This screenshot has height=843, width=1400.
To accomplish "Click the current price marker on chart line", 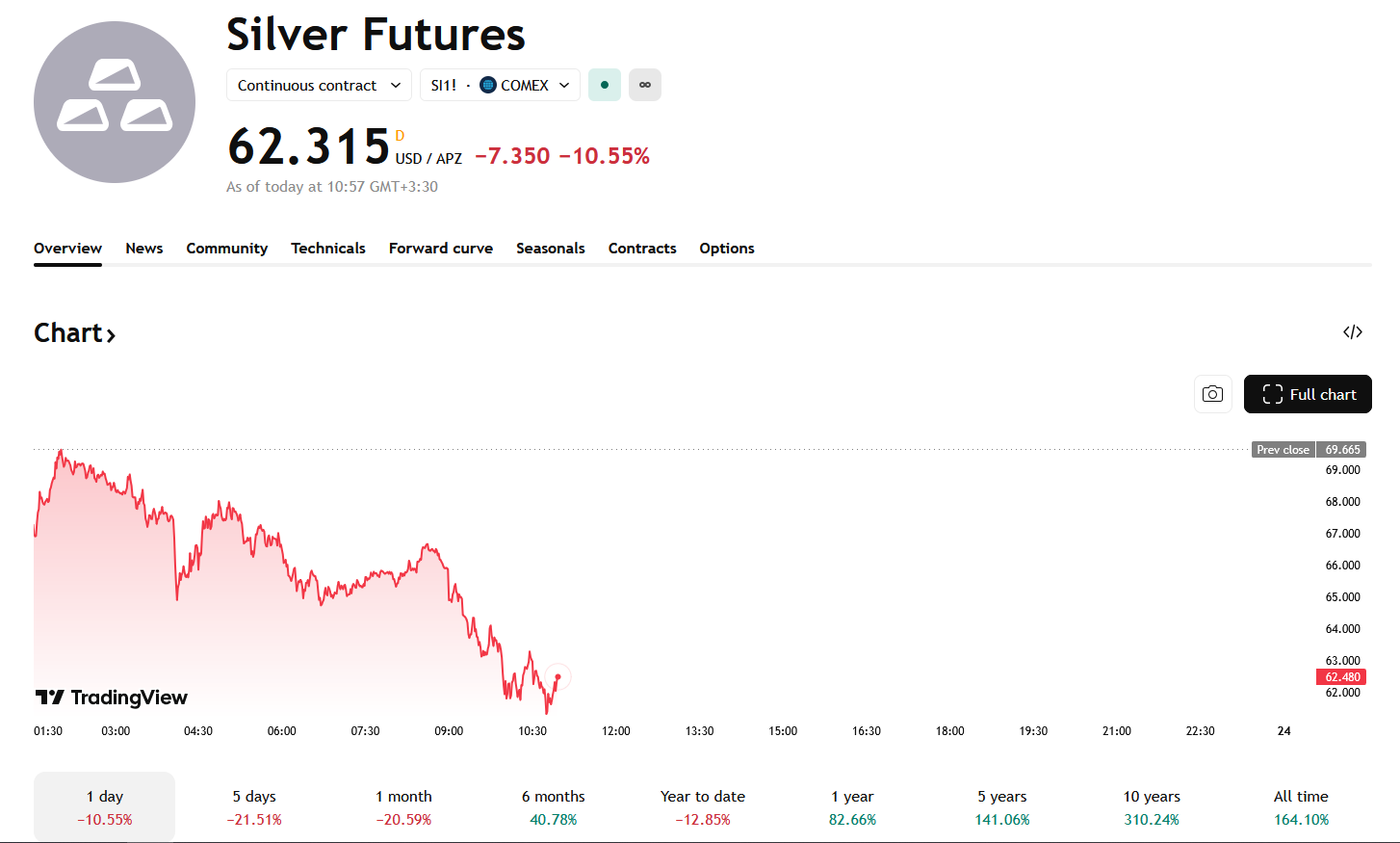I will tap(557, 676).
